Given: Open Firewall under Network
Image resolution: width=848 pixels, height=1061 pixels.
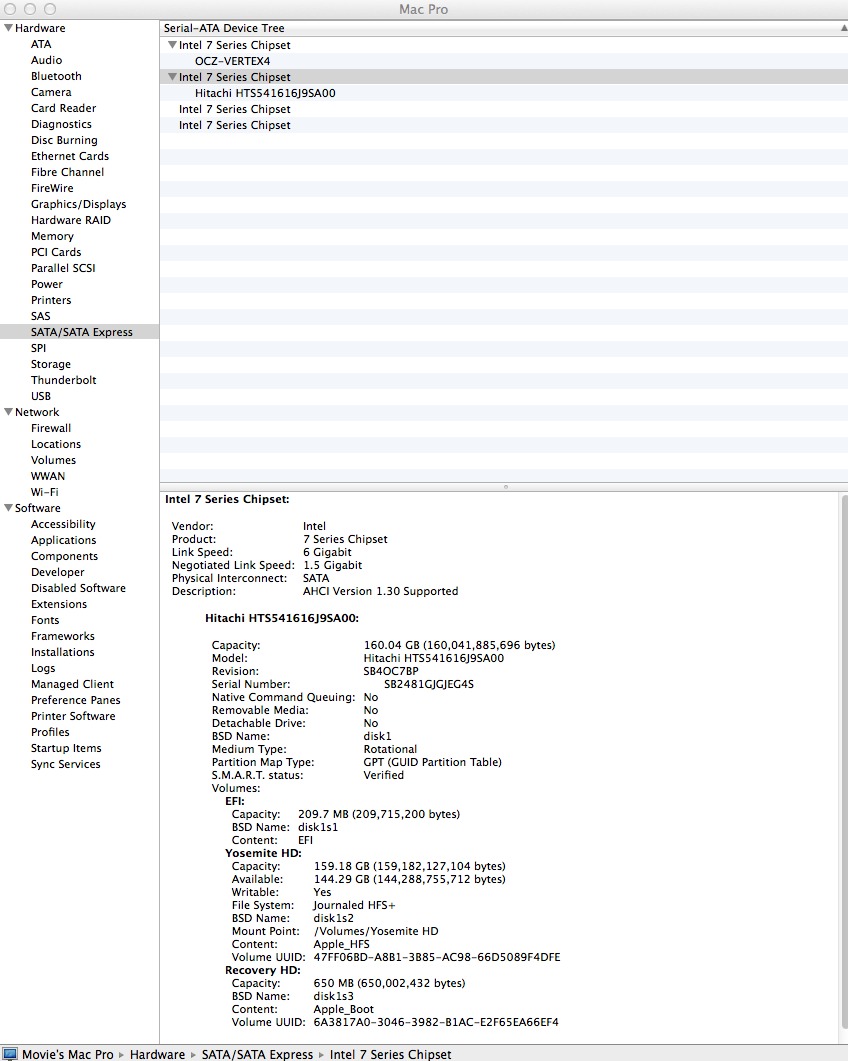Looking at the screenshot, I should click(51, 428).
